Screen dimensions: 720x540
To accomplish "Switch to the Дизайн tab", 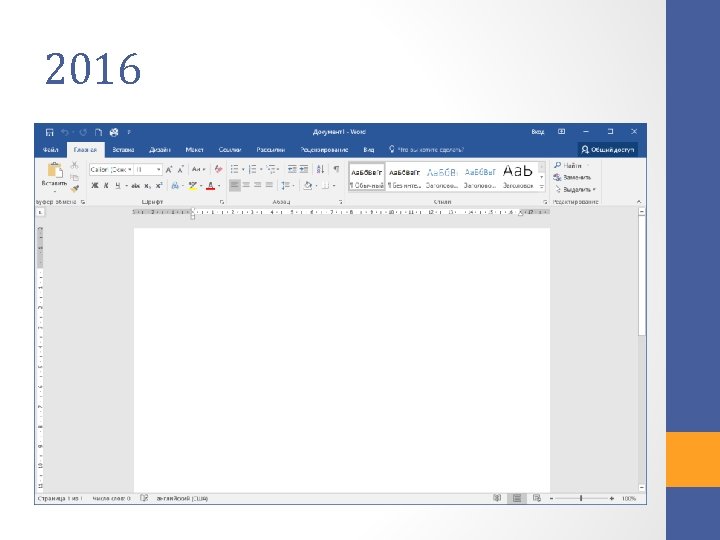I will [x=159, y=150].
